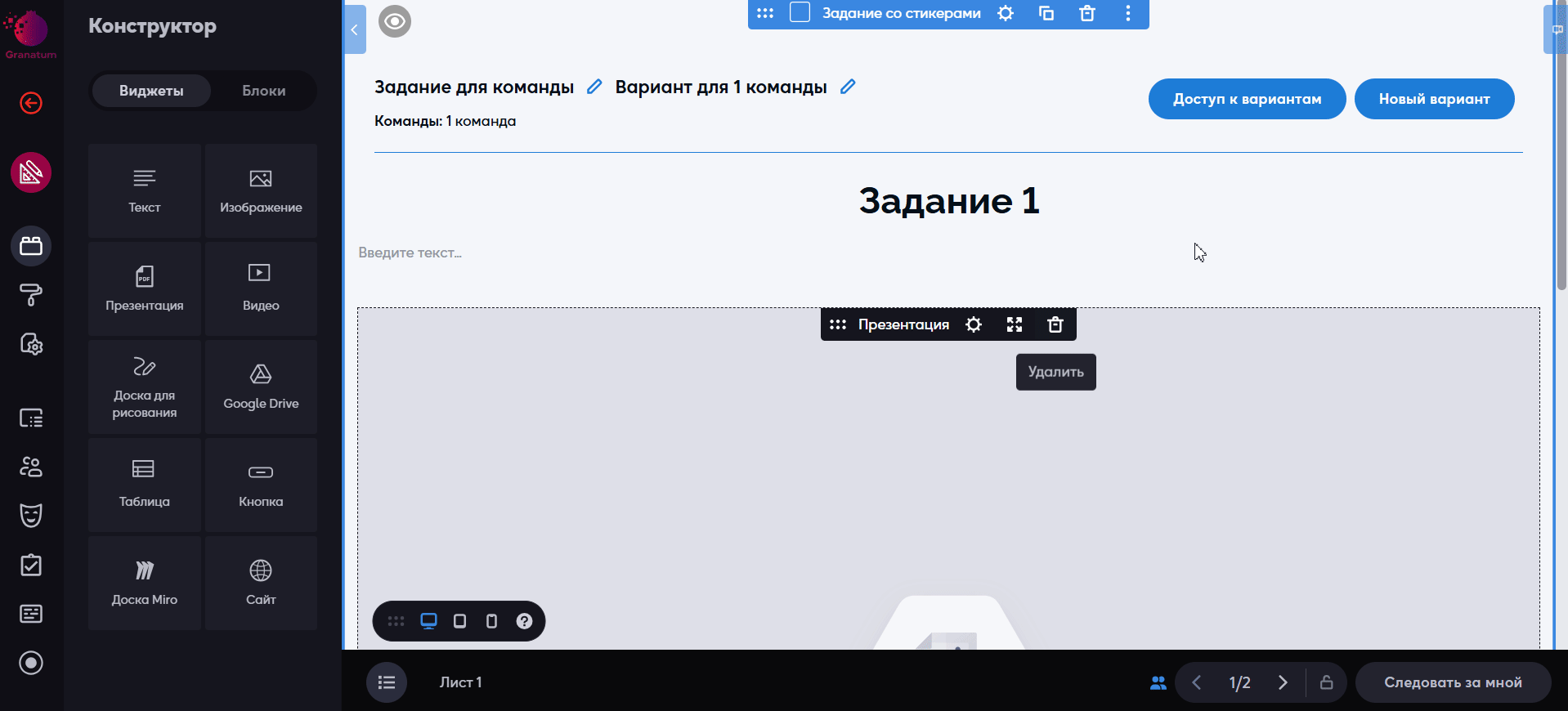This screenshot has height=711, width=1568.
Task: Toggle the preview eye icon
Action: (395, 21)
